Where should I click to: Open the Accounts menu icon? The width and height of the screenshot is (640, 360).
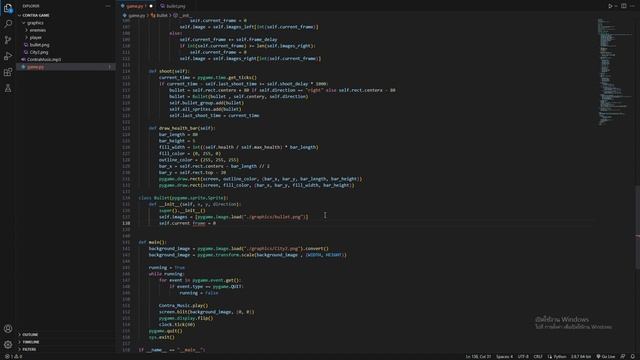[8, 329]
